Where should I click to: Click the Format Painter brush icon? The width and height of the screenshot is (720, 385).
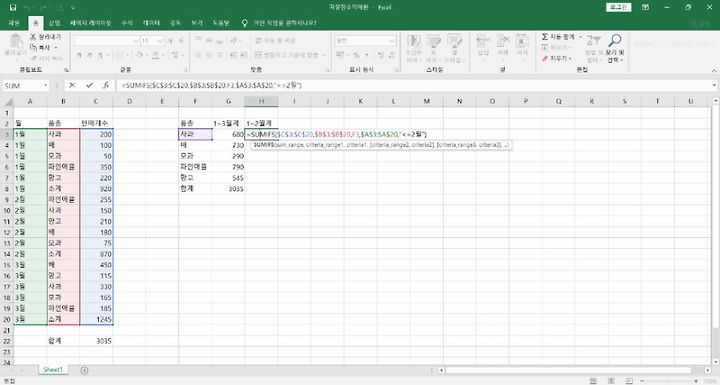click(x=34, y=58)
